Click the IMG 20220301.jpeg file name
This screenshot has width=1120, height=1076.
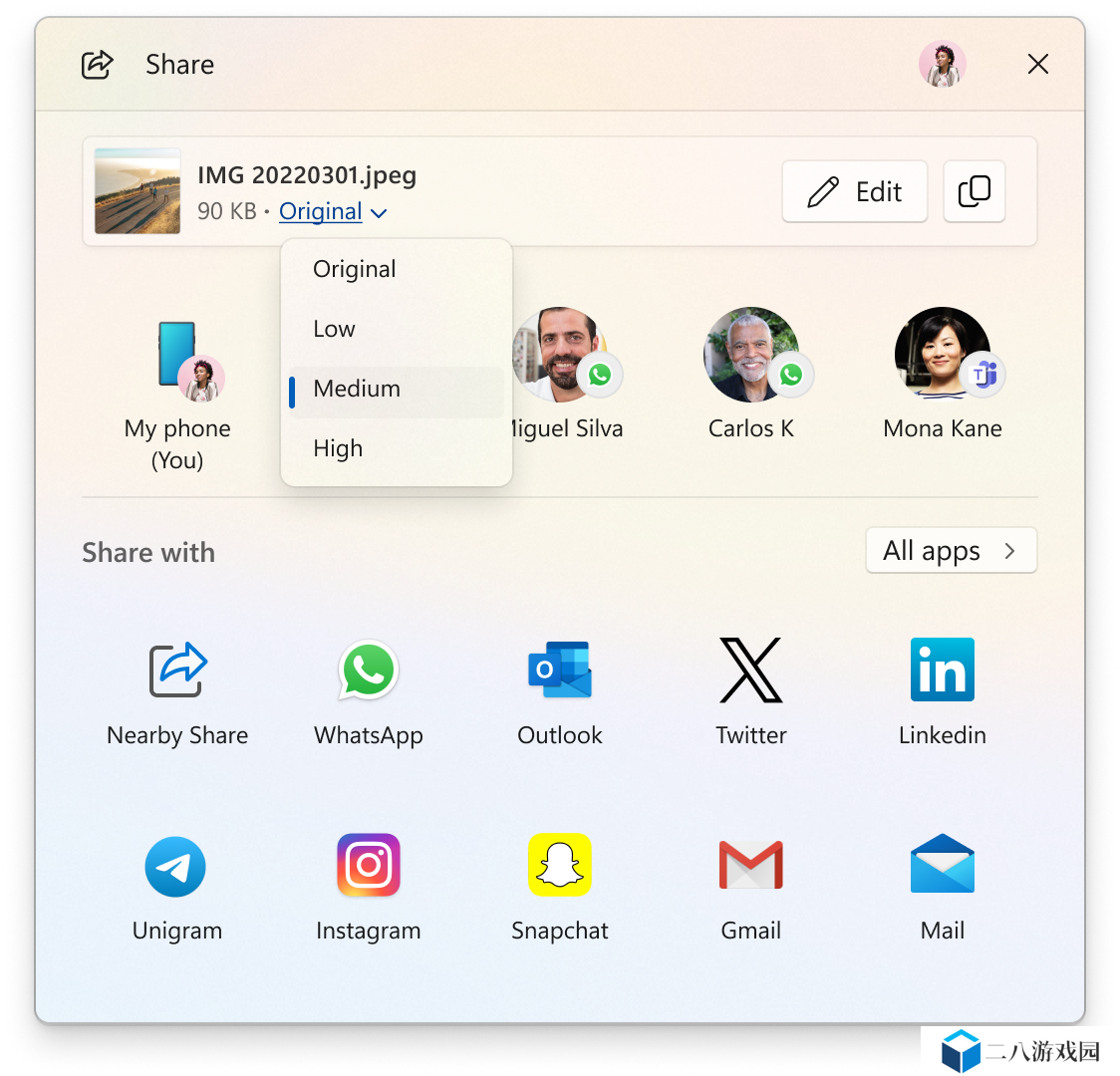pyautogui.click(x=307, y=175)
